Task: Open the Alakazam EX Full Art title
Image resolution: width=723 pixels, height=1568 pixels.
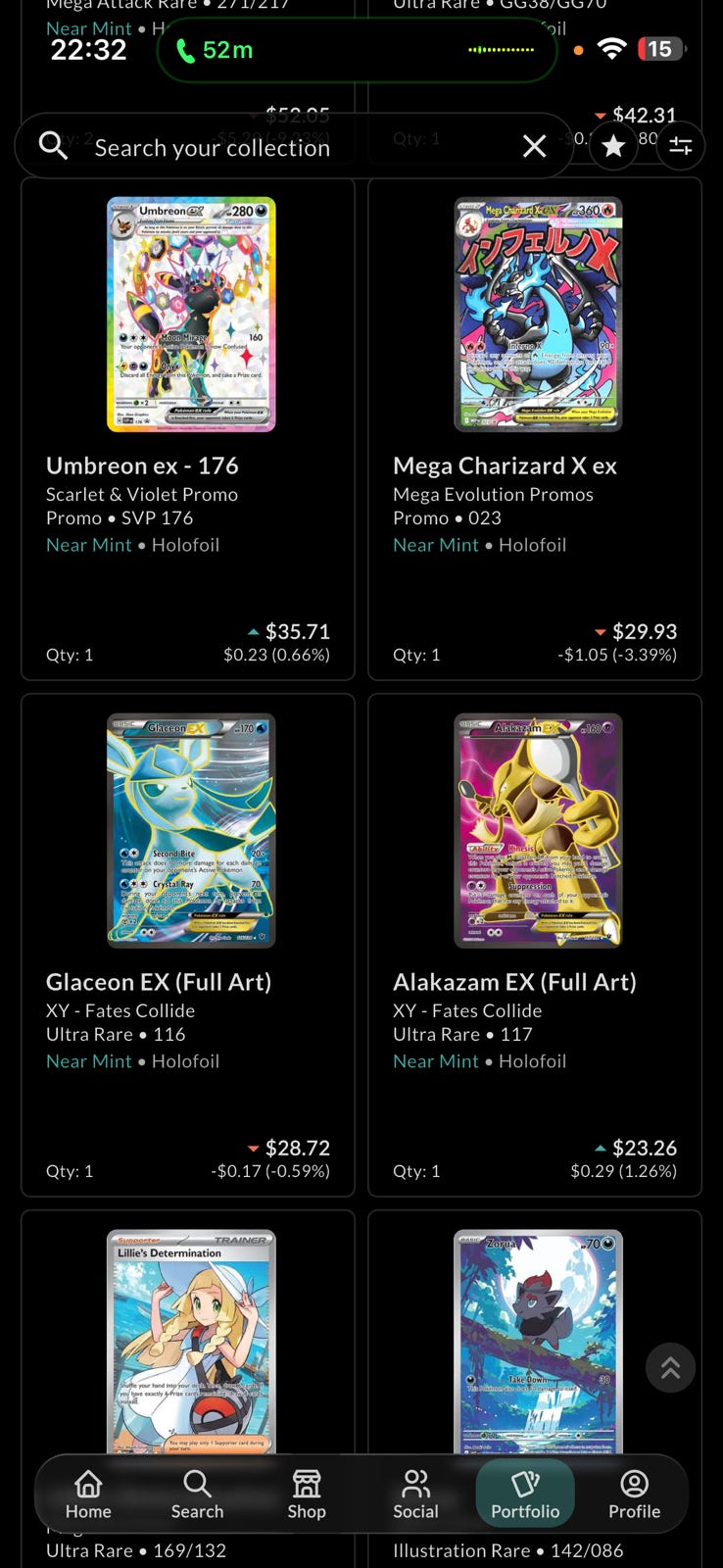Action: pos(514,982)
